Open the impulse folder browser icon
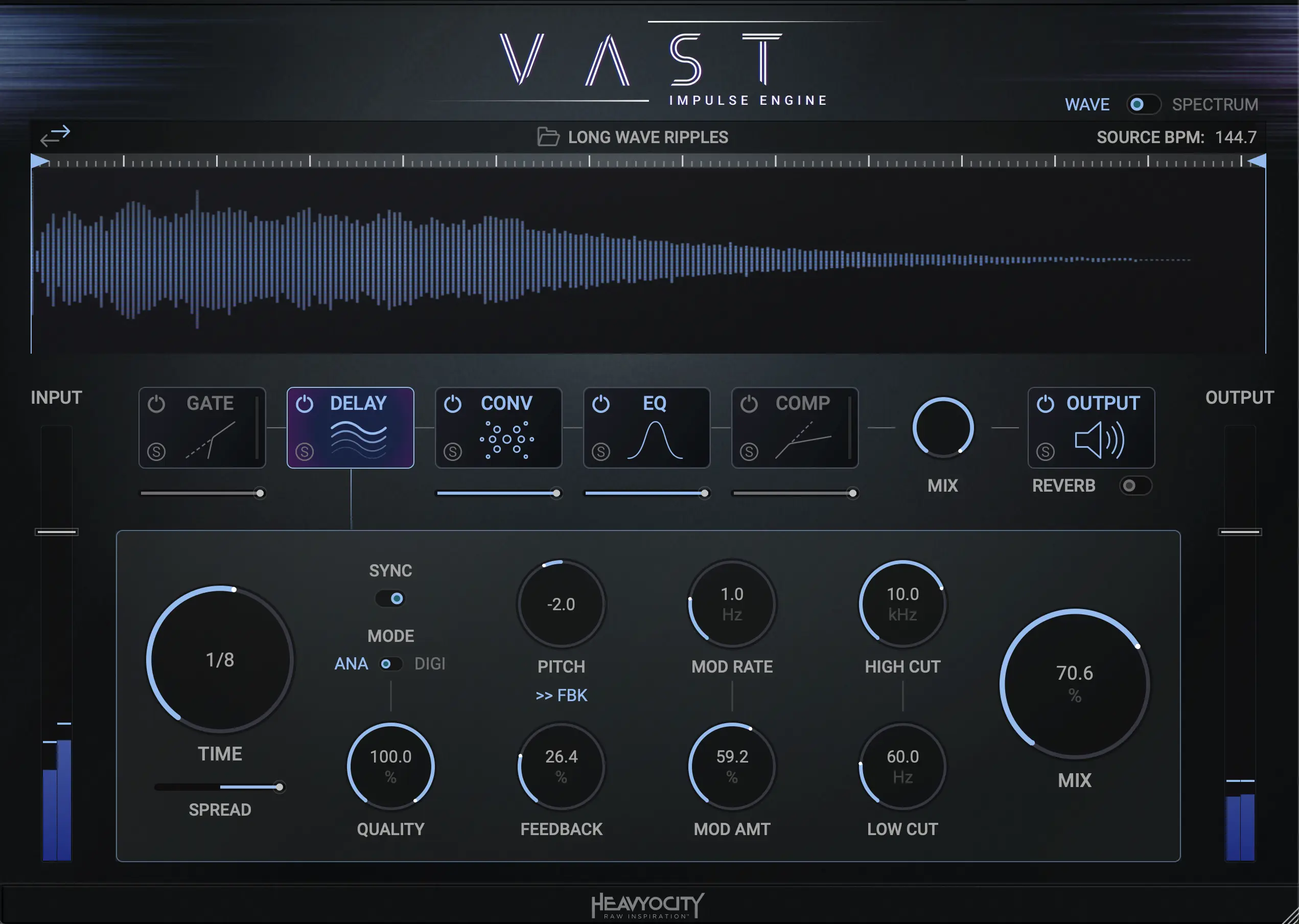This screenshot has width=1299, height=924. (548, 136)
